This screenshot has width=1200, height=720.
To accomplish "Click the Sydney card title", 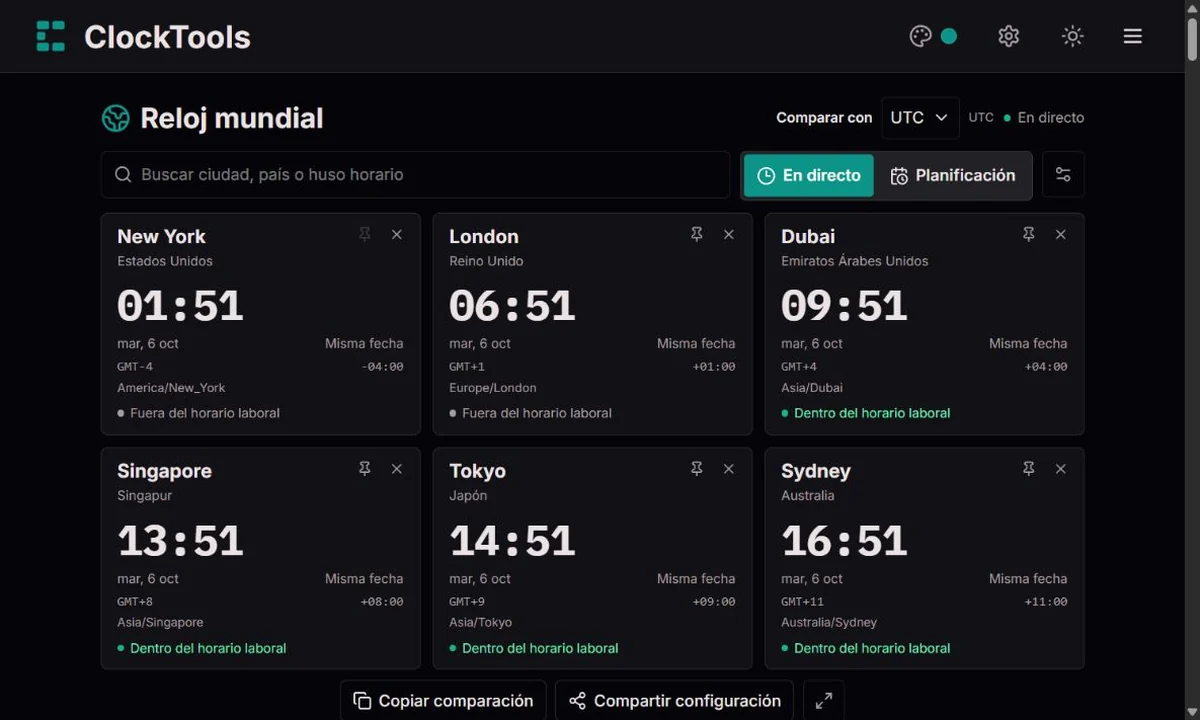I will click(816, 471).
